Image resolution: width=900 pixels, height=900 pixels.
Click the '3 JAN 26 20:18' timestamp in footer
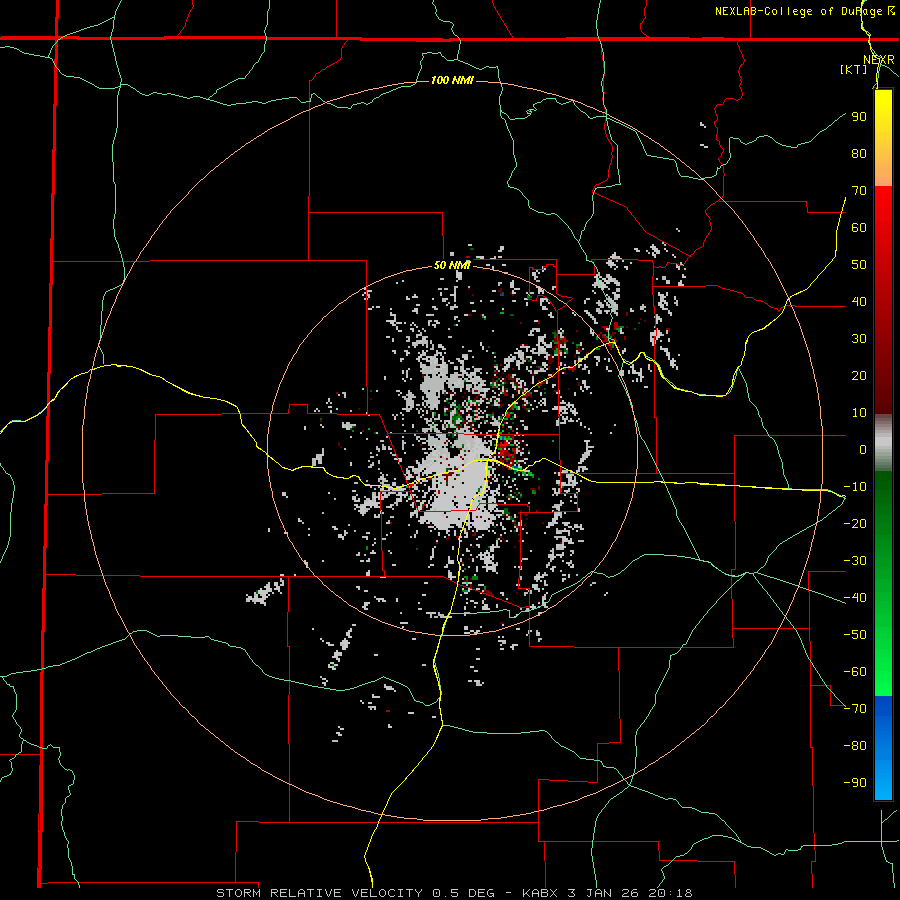tap(630, 893)
